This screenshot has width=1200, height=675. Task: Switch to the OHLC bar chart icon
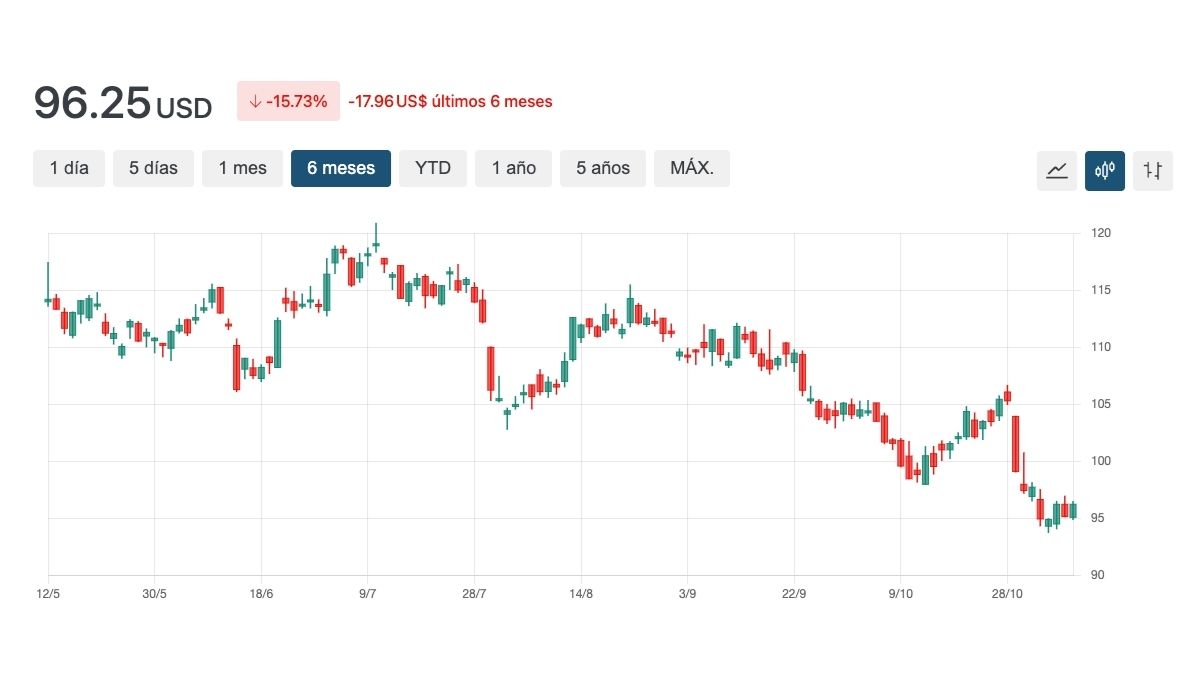click(1153, 171)
